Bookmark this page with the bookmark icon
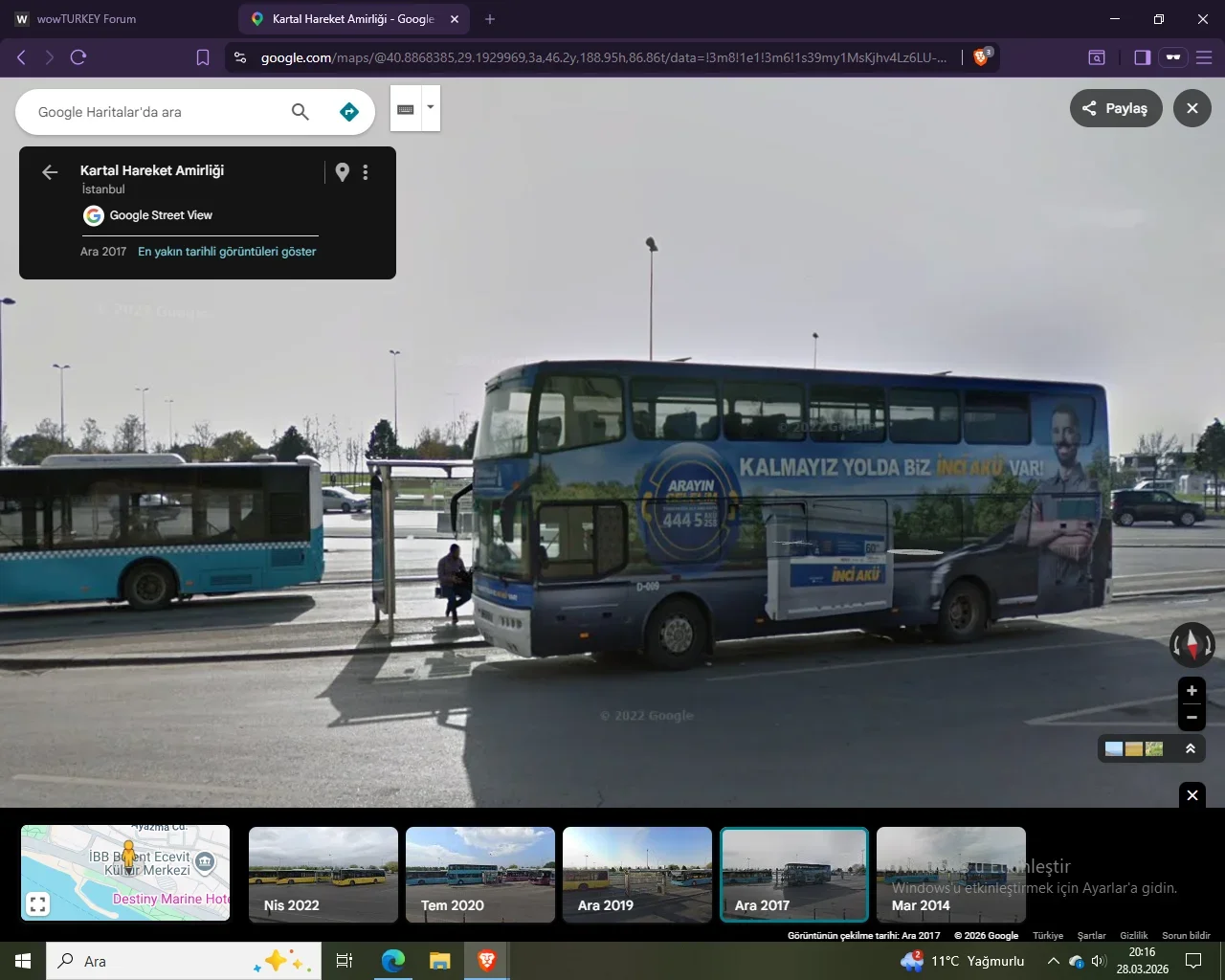Viewport: 1225px width, 980px height. pos(203,57)
